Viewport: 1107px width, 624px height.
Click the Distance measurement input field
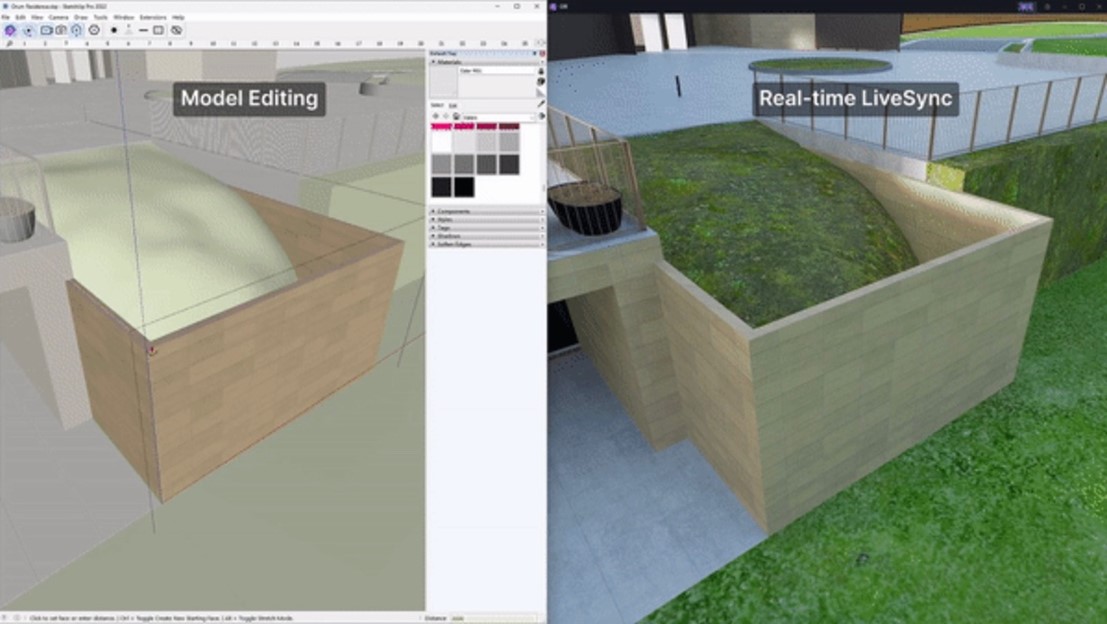point(492,618)
